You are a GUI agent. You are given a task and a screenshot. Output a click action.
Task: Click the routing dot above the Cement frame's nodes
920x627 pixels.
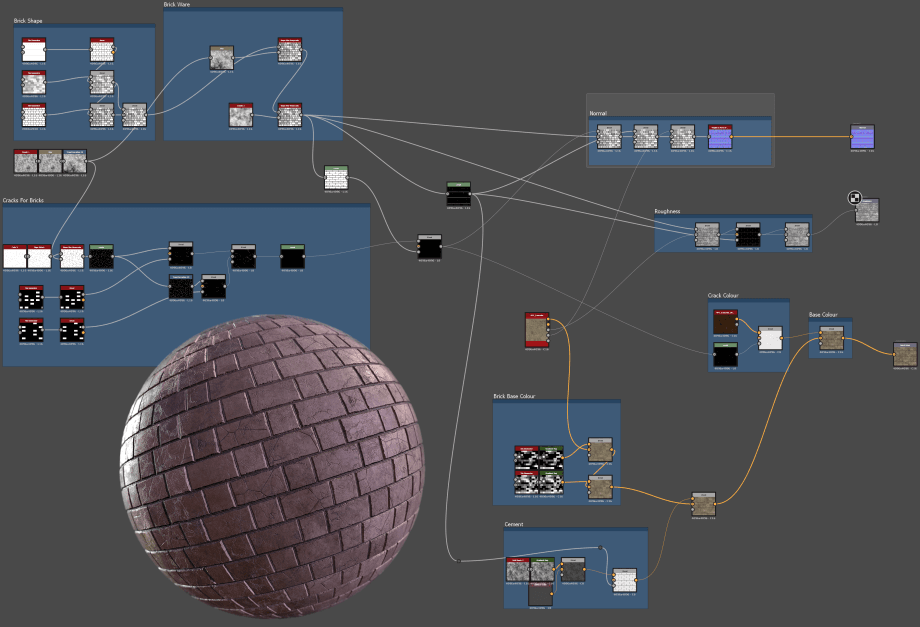tap(600, 548)
